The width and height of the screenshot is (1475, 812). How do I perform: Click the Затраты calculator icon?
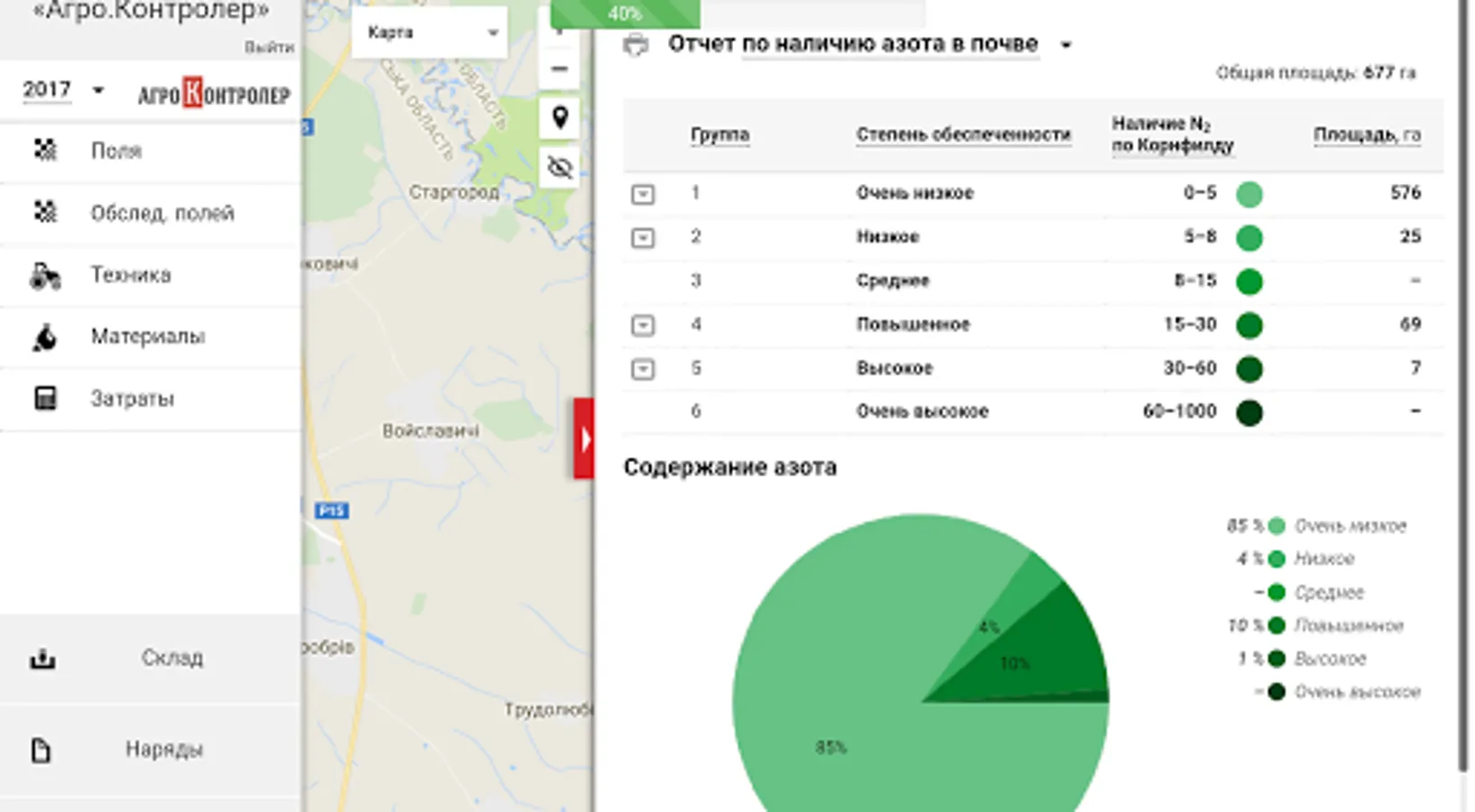coord(45,398)
